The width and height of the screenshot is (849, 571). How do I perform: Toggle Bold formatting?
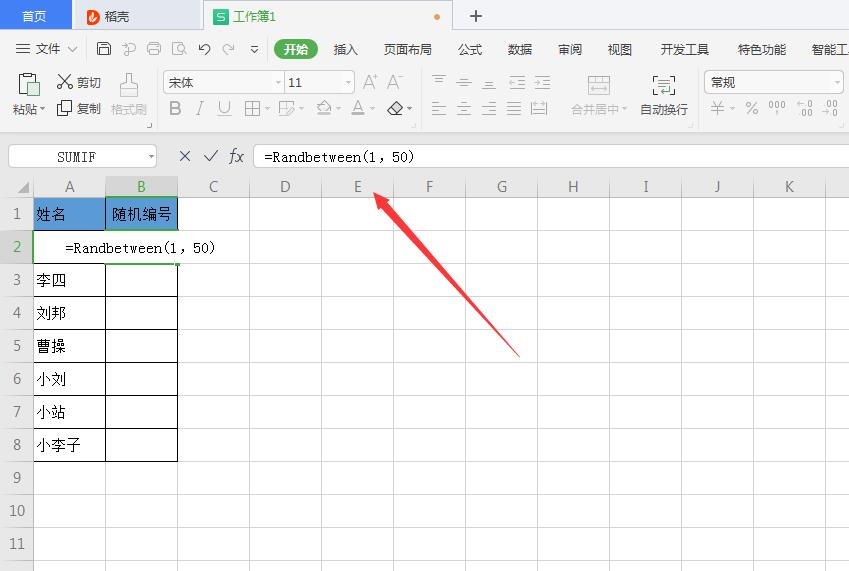175,108
